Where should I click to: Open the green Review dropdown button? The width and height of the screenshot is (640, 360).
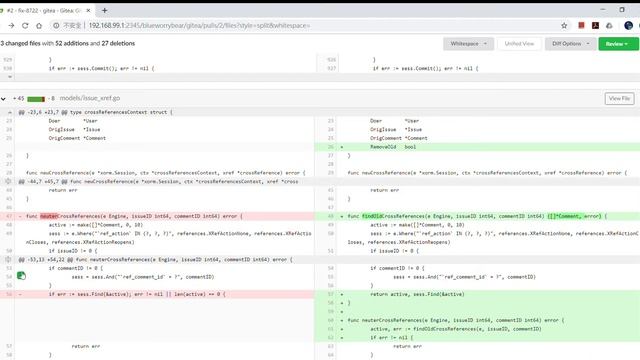(618, 44)
